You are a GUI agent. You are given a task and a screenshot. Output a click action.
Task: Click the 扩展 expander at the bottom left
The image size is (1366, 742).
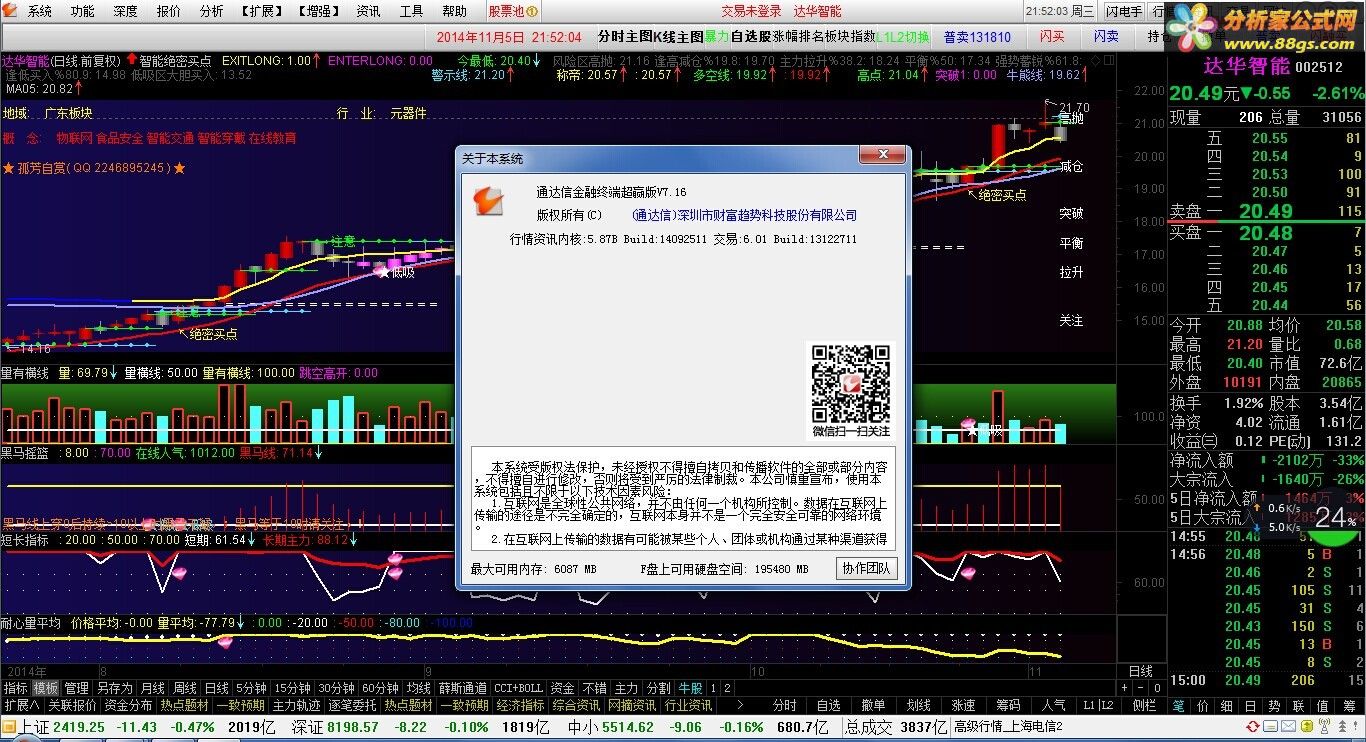21,705
